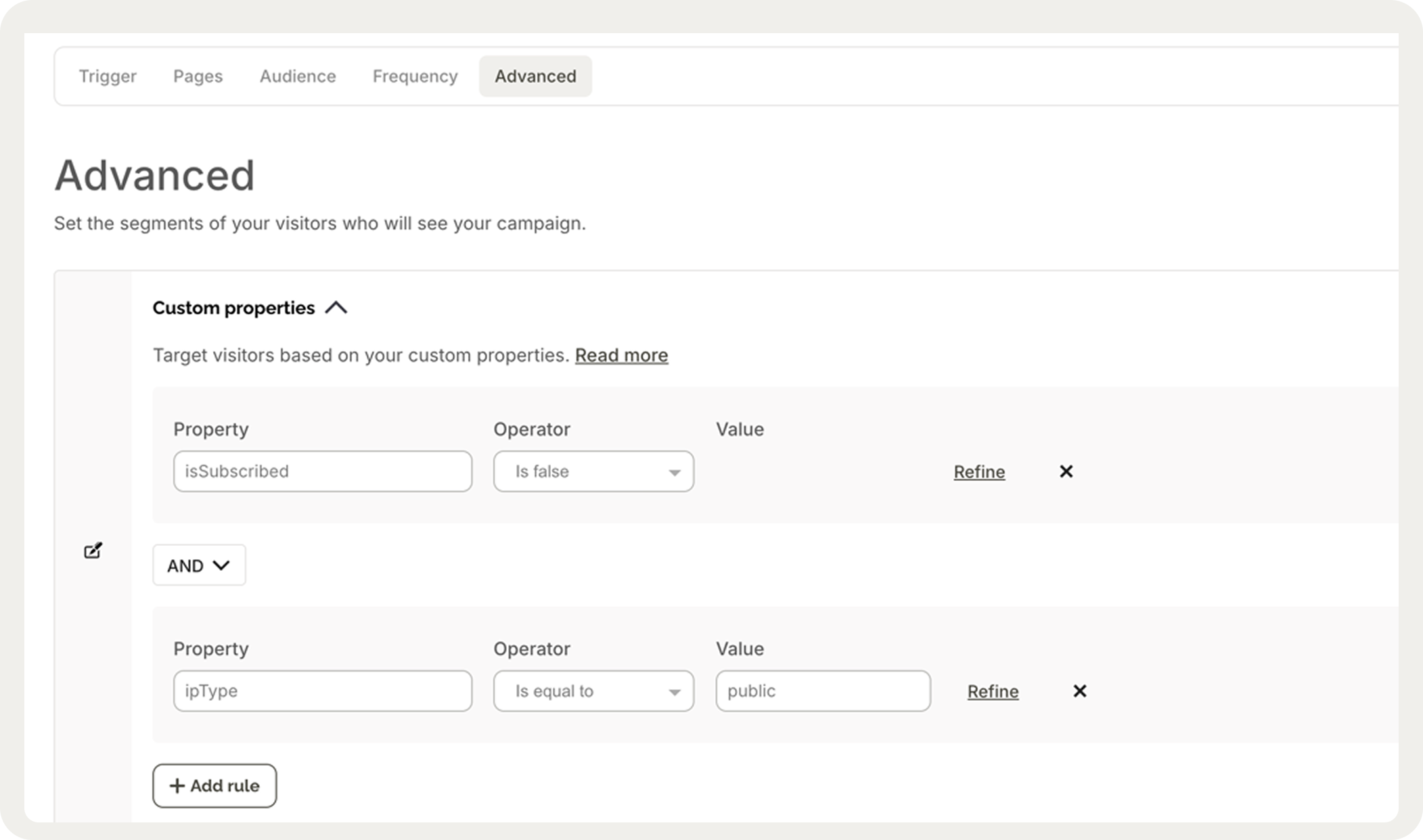This screenshot has height=840, width=1423.
Task: Select the Advanced tab
Action: tap(535, 76)
